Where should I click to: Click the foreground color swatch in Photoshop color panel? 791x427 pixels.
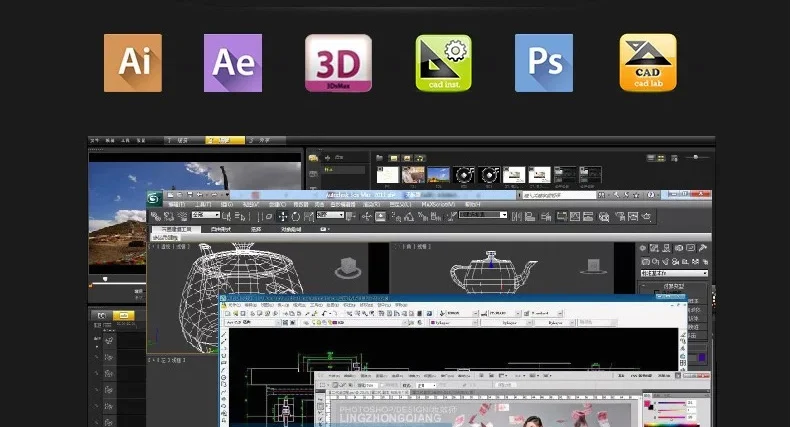point(648,403)
